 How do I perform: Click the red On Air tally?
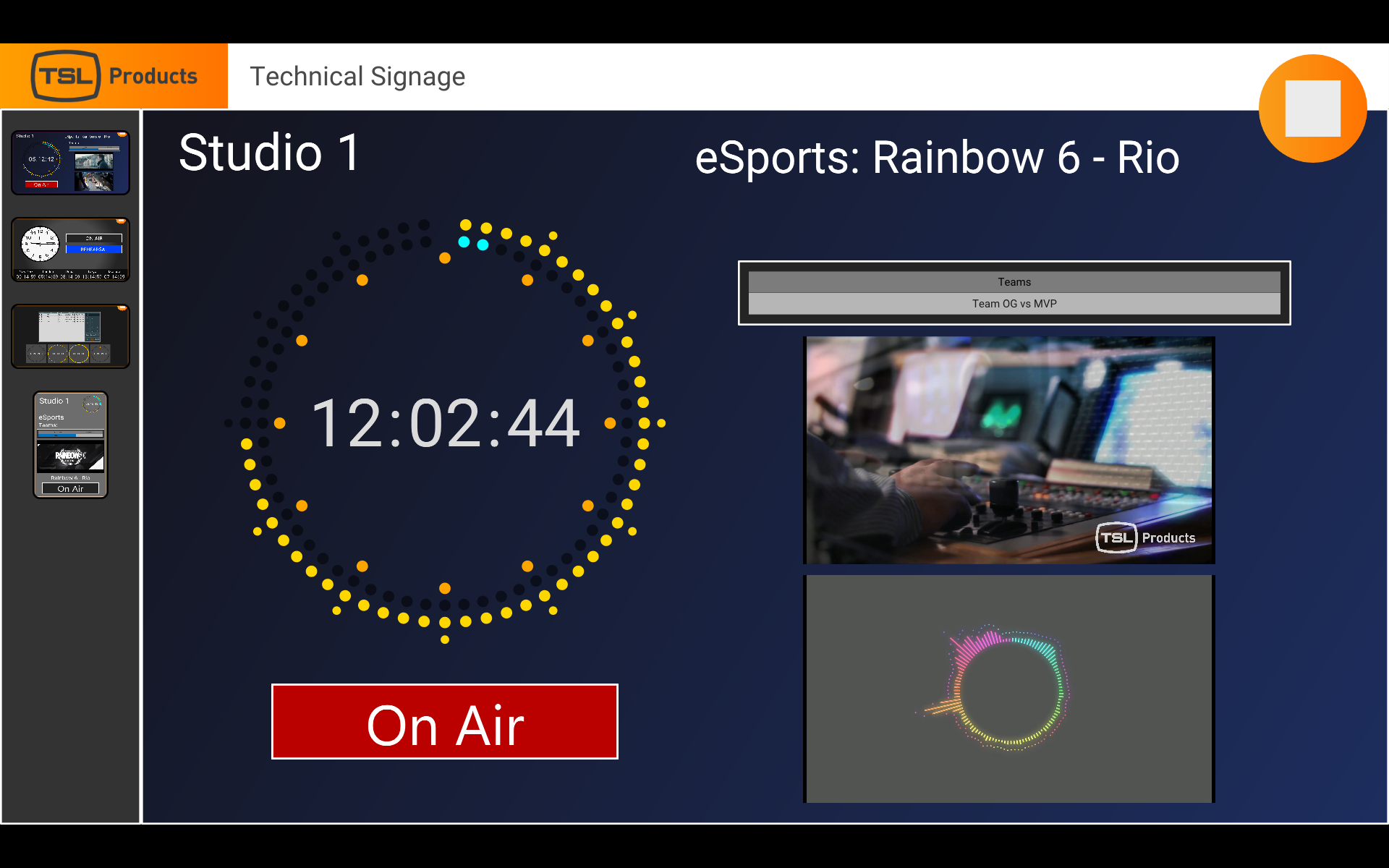coord(444,722)
